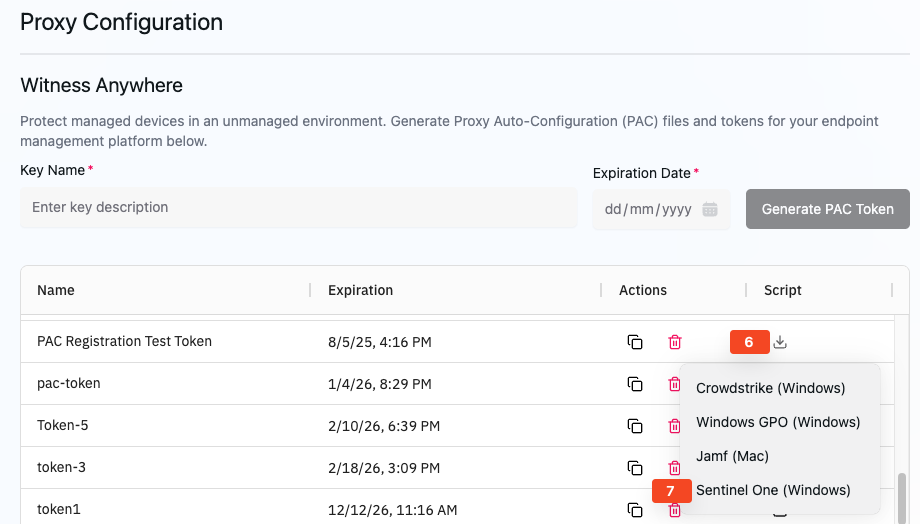Pick Jamf (Mac) from script menu
Viewport: 920px width, 524px height.
click(732, 456)
